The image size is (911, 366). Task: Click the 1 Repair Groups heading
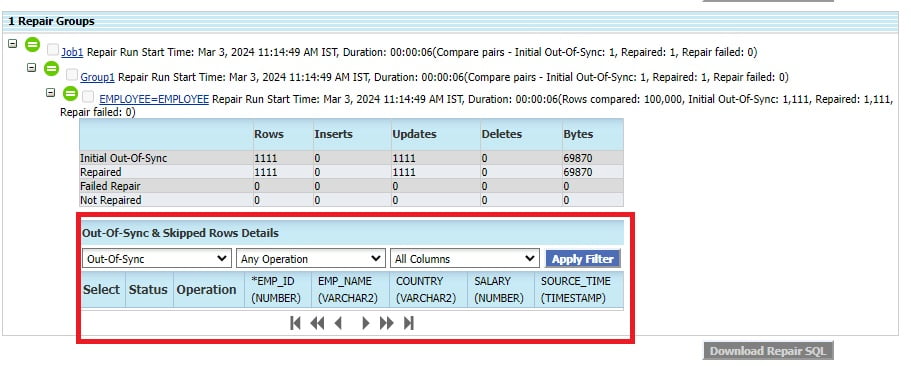click(x=51, y=21)
